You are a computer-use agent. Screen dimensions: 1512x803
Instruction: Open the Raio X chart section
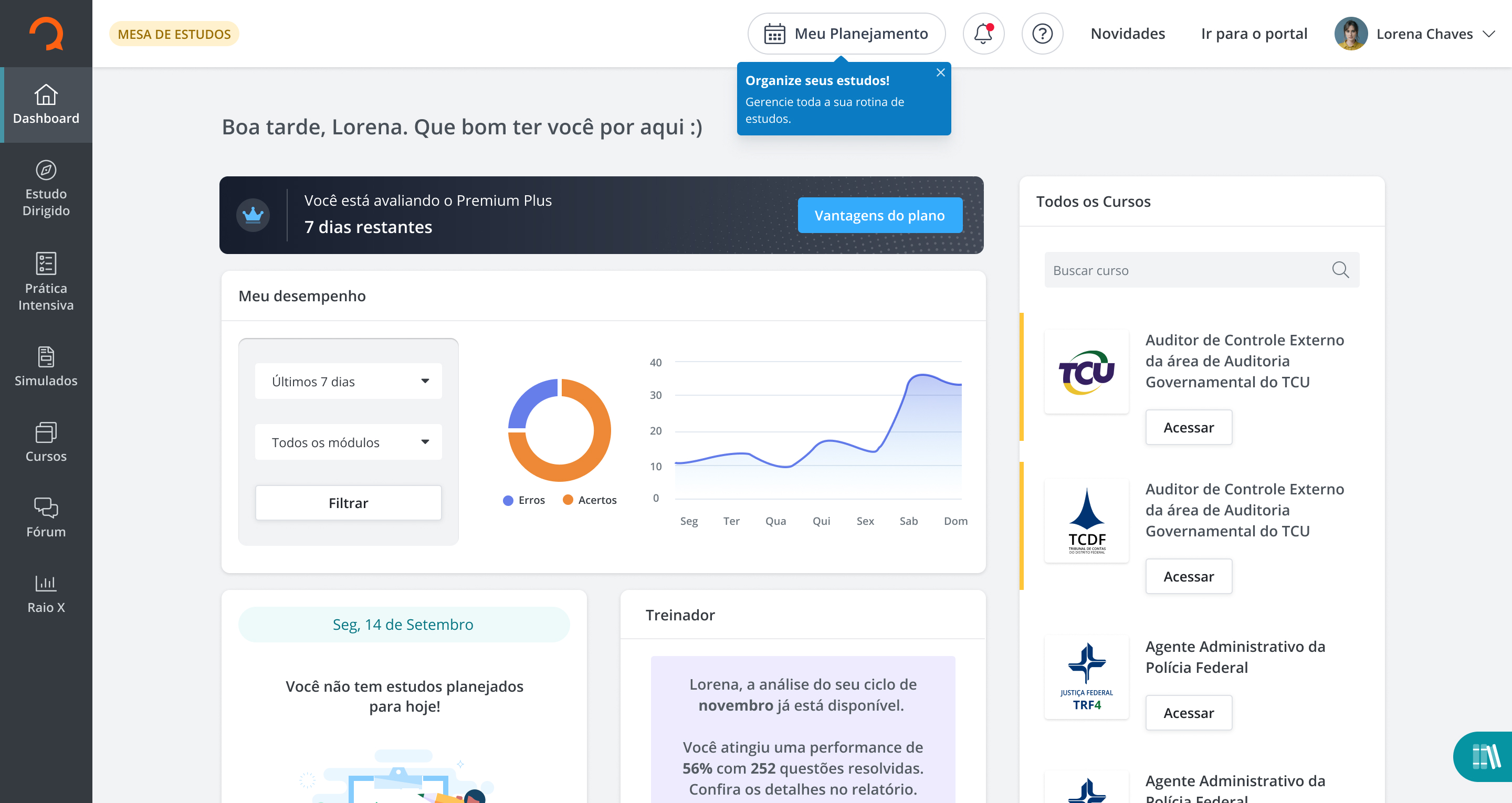[x=46, y=594]
